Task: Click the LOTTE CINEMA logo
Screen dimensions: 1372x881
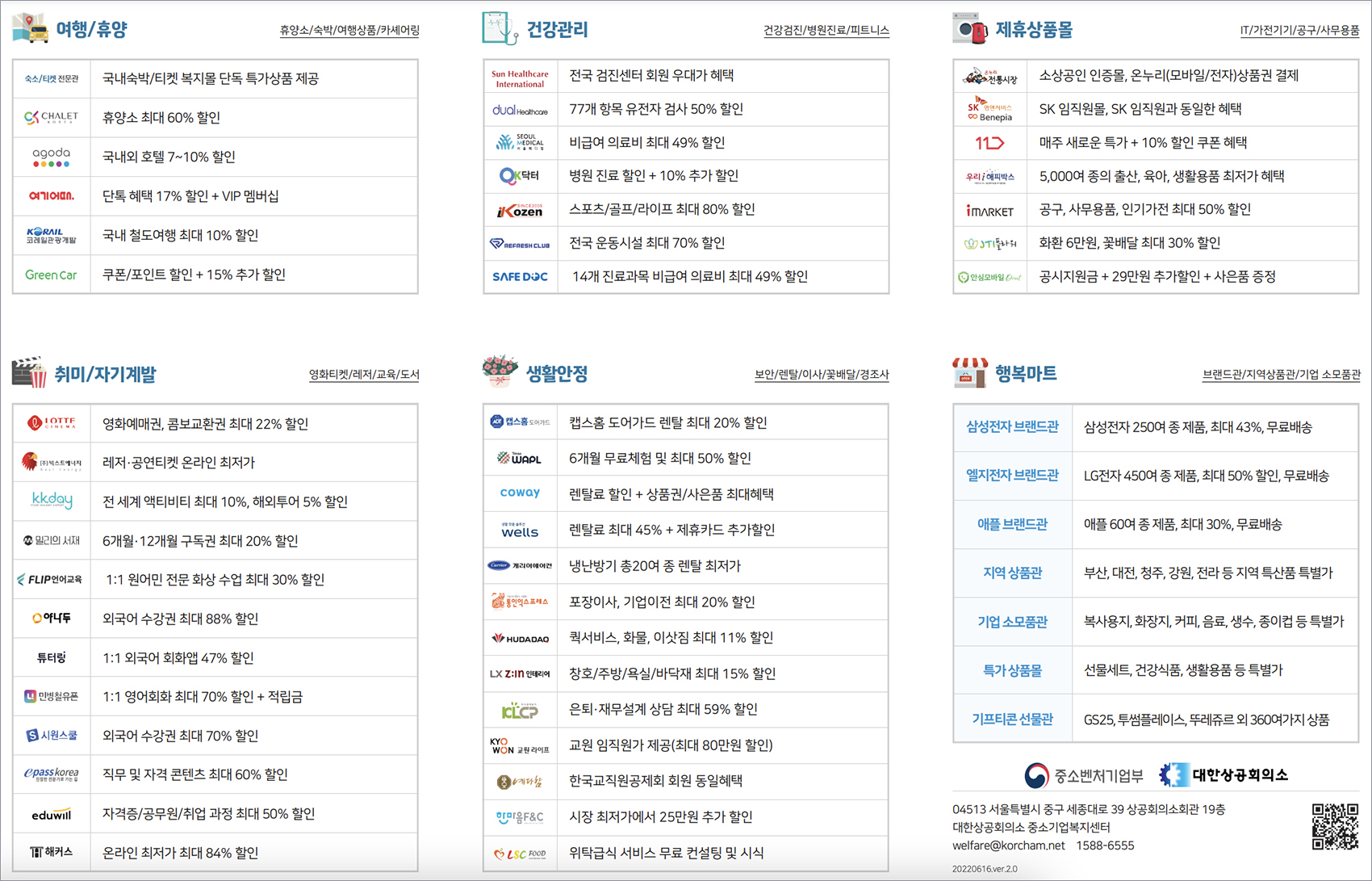Action: coord(51,422)
